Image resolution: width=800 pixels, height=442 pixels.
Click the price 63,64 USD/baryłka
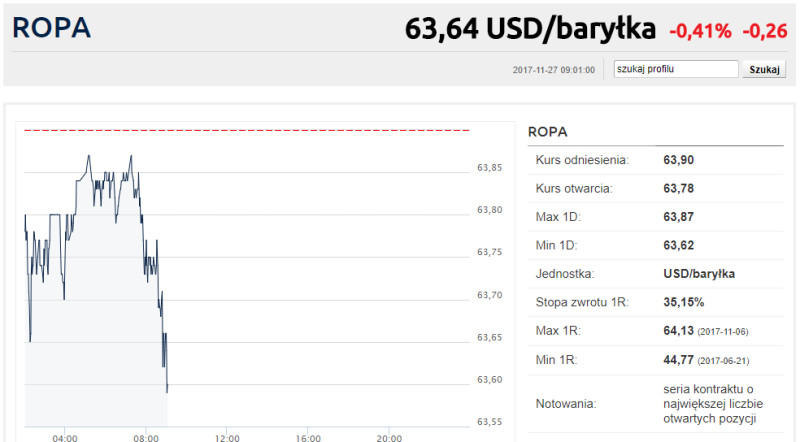[530, 29]
